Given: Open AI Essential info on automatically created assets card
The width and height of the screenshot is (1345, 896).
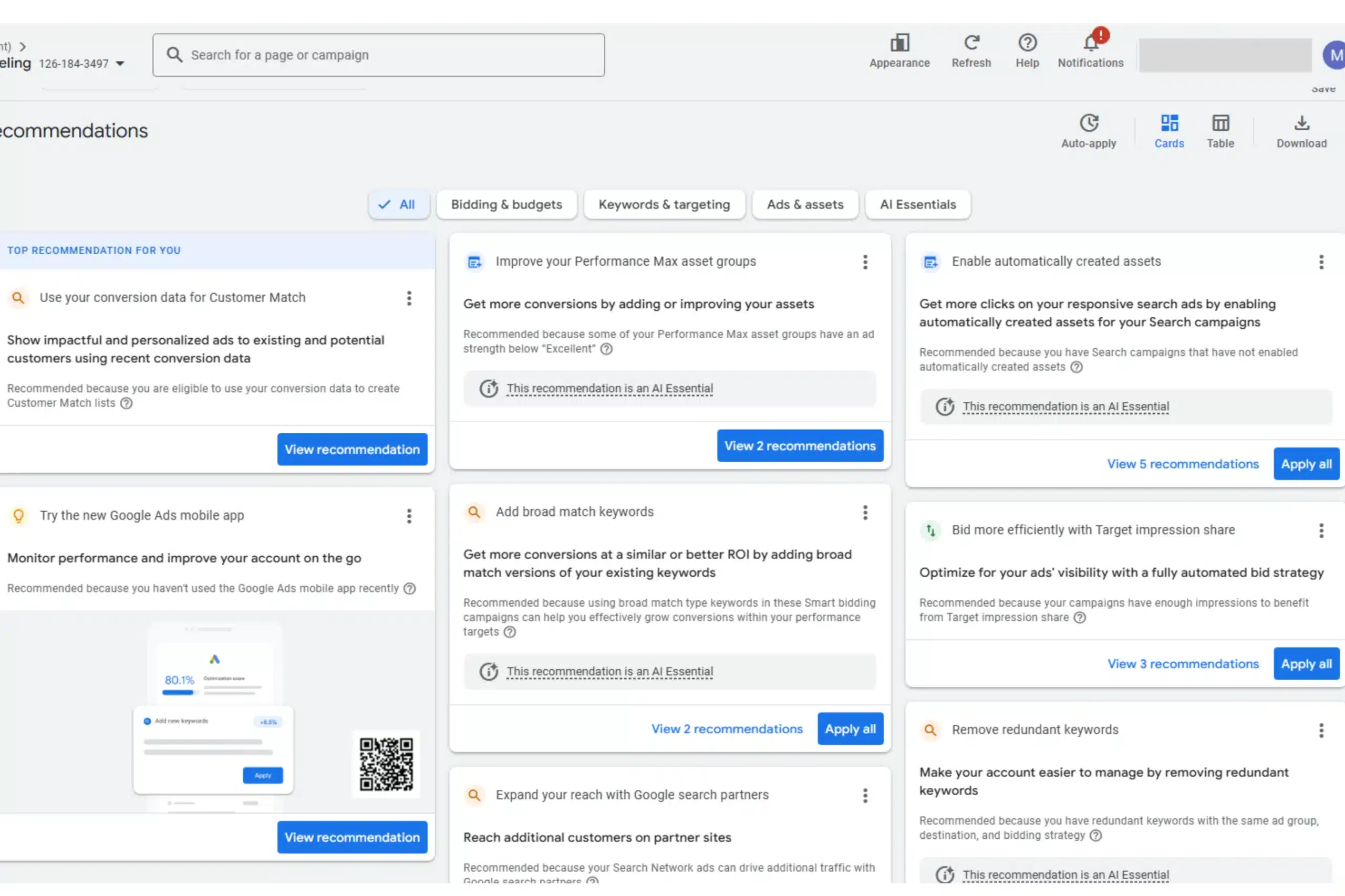Looking at the screenshot, I should (1065, 407).
